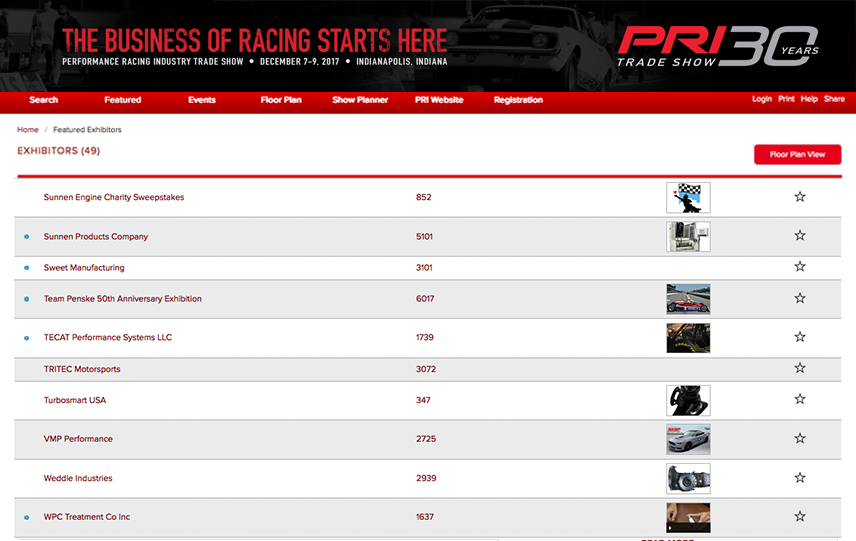Star Team Penske 50th Anniversary Exhibition
Image resolution: width=856 pixels, height=541 pixels.
(x=800, y=298)
